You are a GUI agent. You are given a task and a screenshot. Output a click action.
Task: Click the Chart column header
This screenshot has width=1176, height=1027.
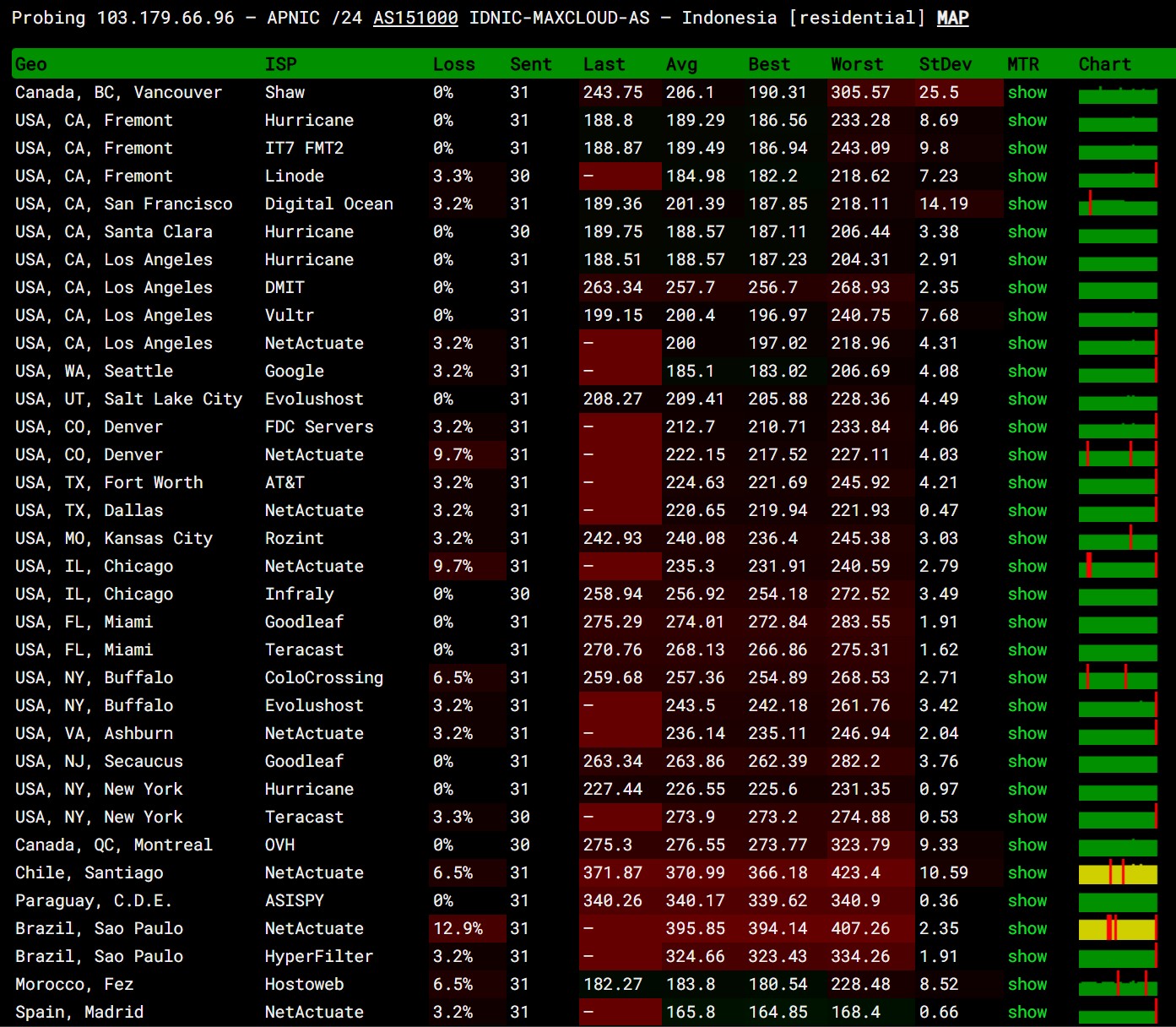tap(1104, 64)
